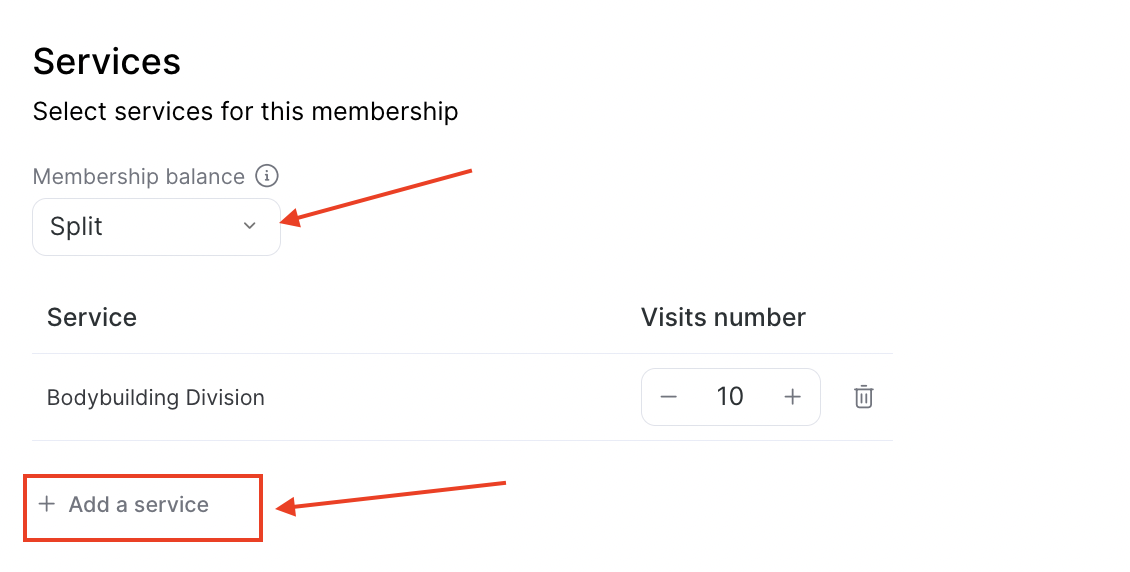Click the word Split inside the dropdown
Image resolution: width=1130 pixels, height=572 pixels.
[x=76, y=227]
